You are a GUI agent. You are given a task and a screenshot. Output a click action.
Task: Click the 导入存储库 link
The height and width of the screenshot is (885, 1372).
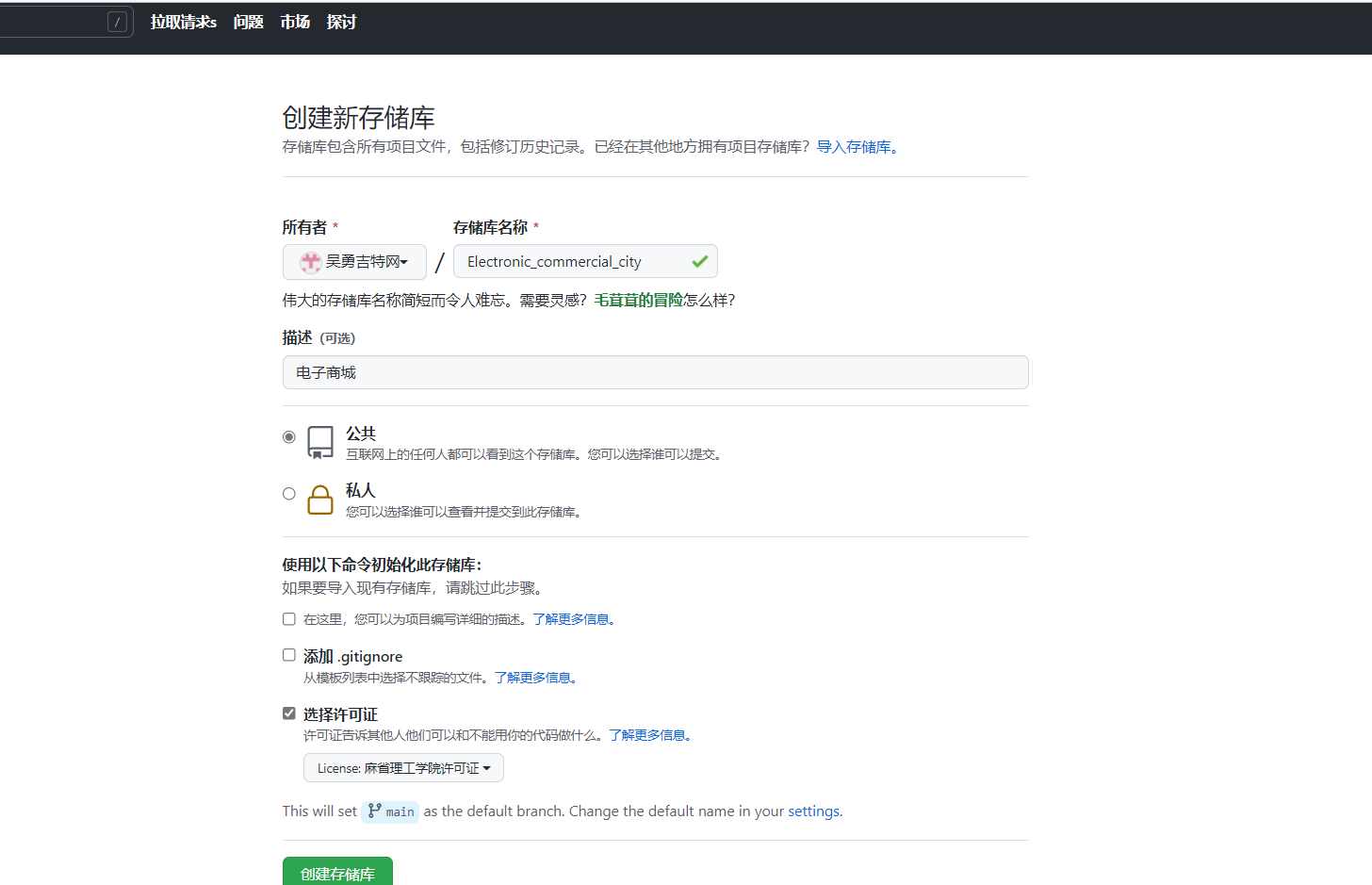(x=854, y=147)
